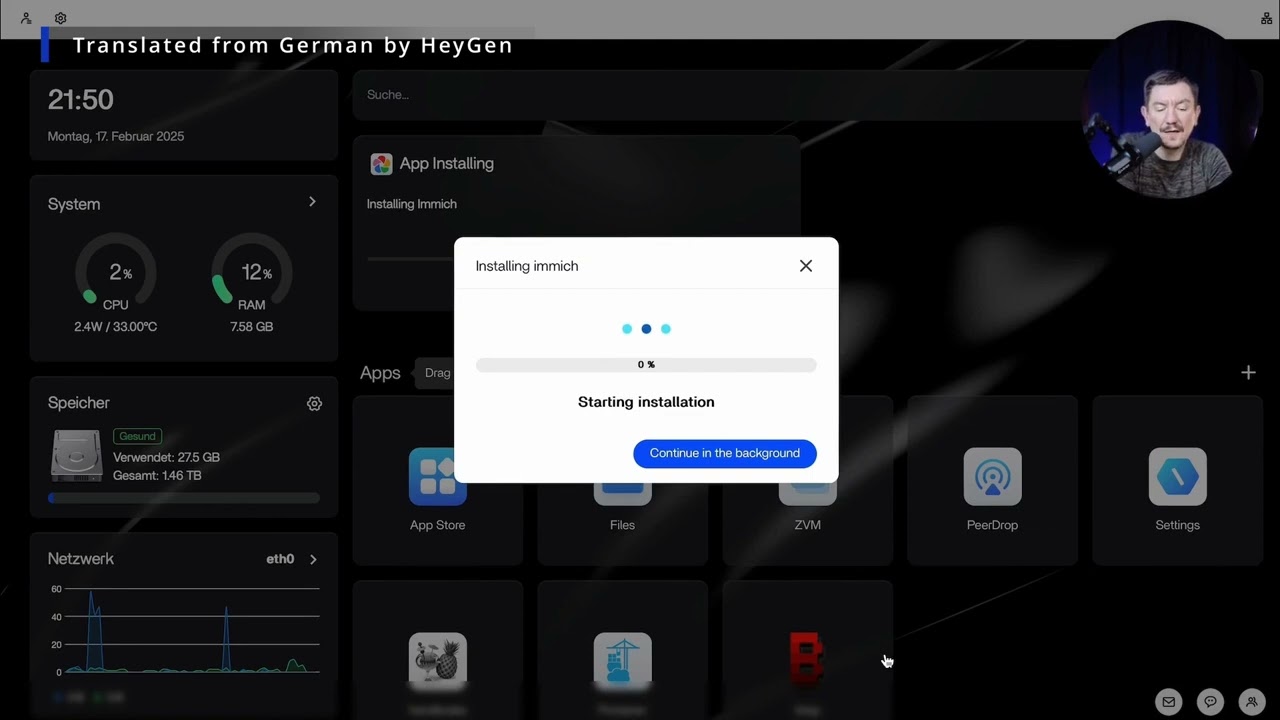Viewport: 1280px width, 720px height.
Task: Click the Gesund health badge
Action: 138,436
